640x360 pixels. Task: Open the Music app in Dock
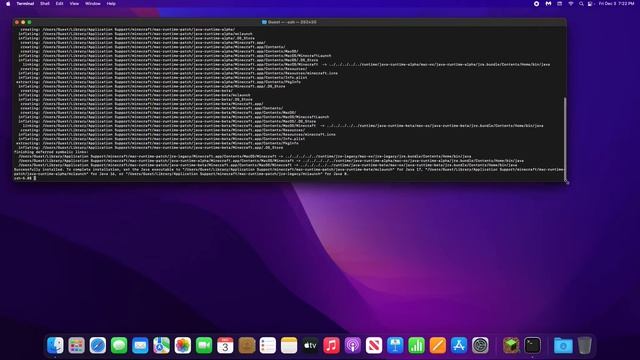point(331,346)
